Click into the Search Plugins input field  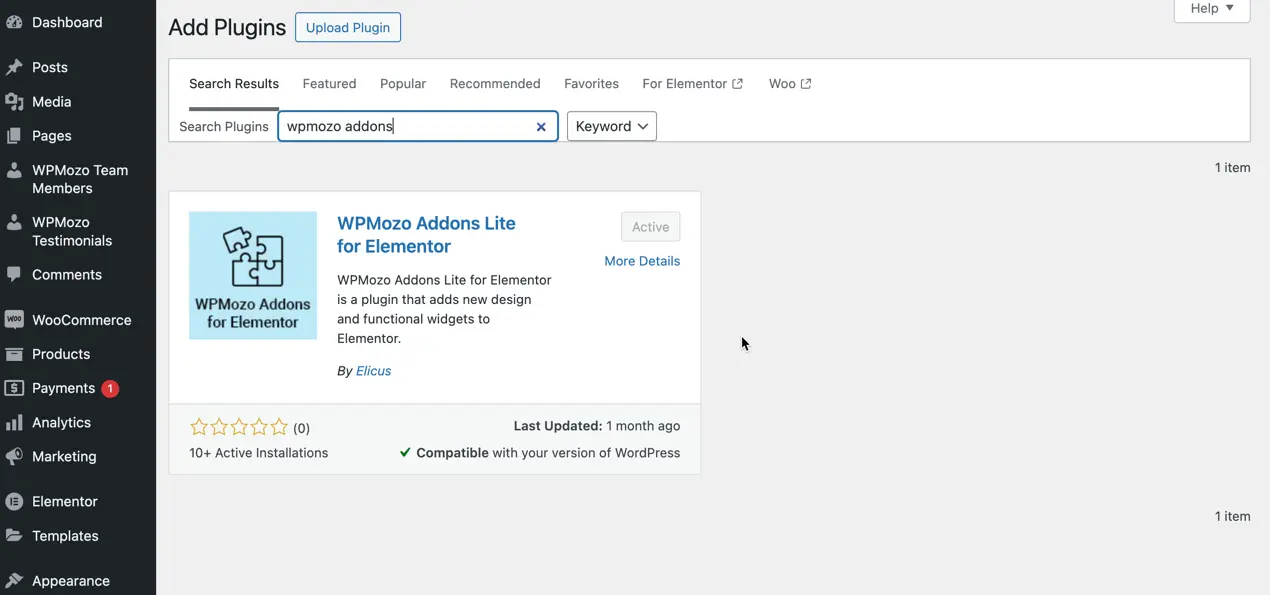pyautogui.click(x=405, y=127)
